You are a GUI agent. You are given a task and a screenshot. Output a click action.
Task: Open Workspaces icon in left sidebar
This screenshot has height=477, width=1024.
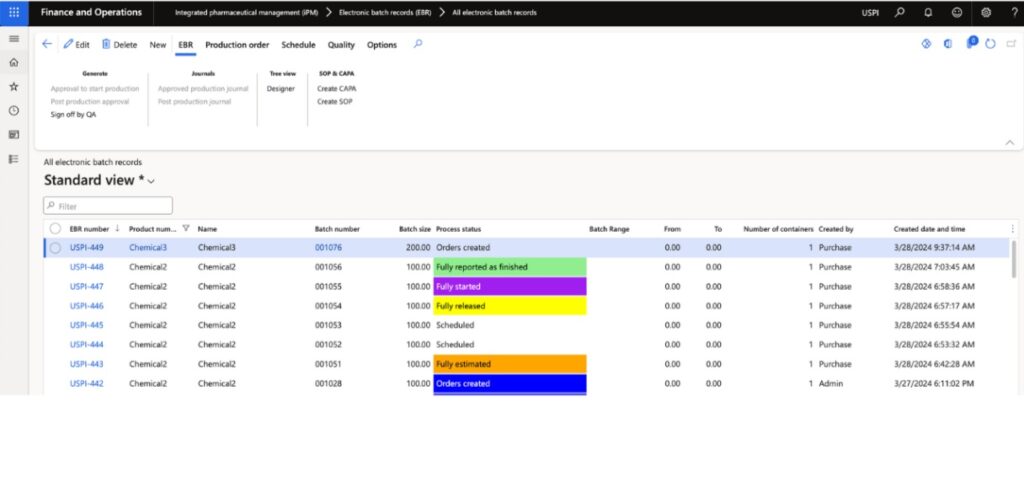coord(14,135)
